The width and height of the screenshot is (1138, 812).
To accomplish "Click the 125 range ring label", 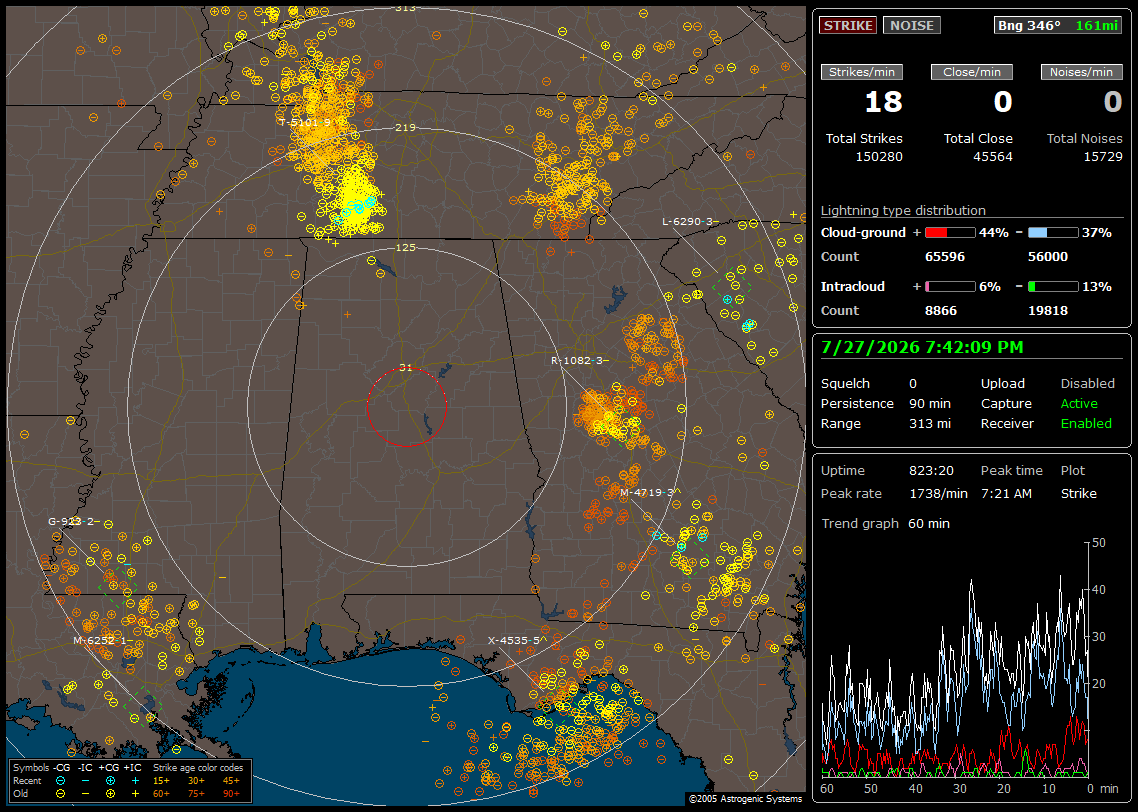I will (406, 247).
